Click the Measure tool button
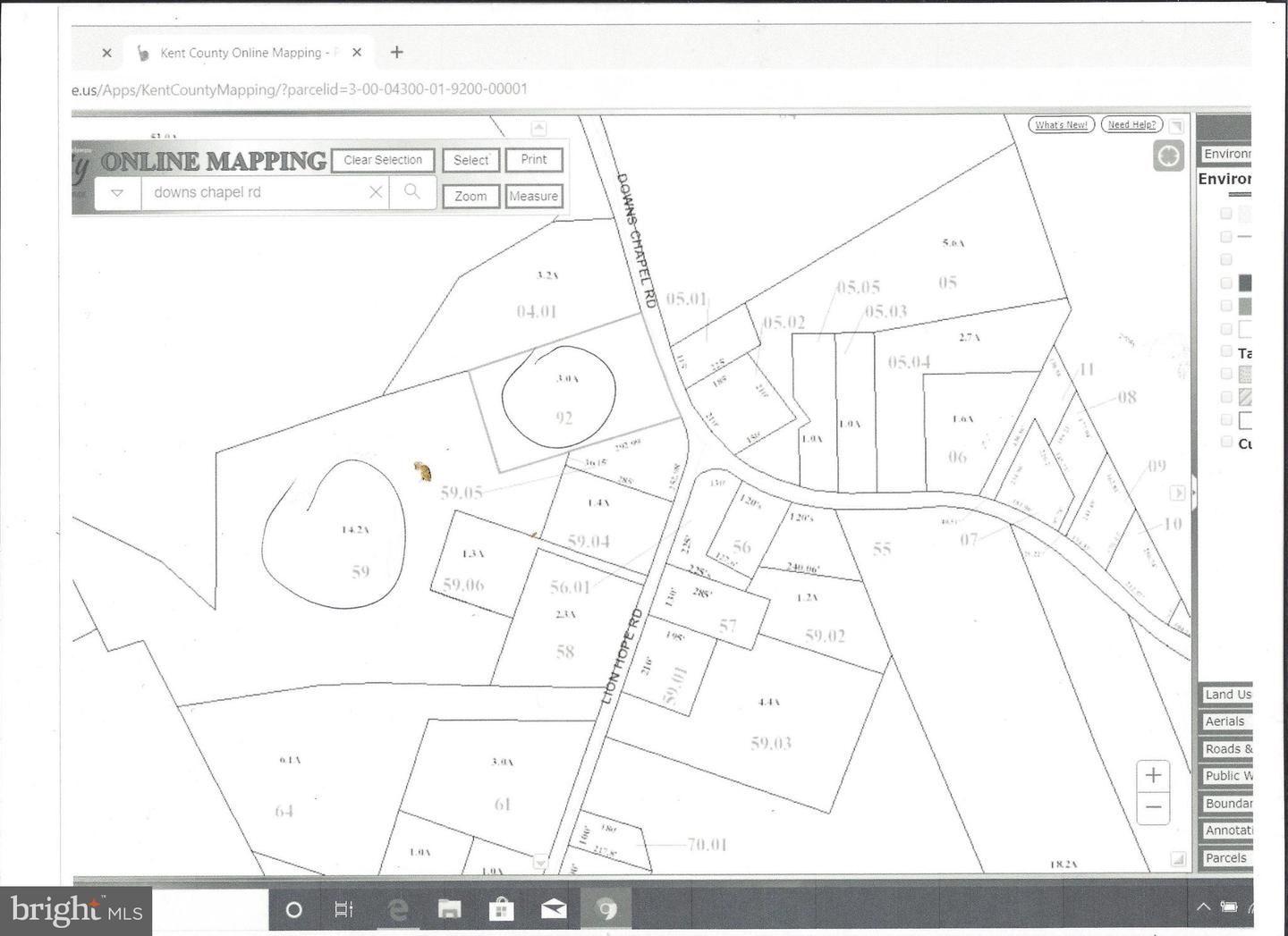 (x=533, y=197)
